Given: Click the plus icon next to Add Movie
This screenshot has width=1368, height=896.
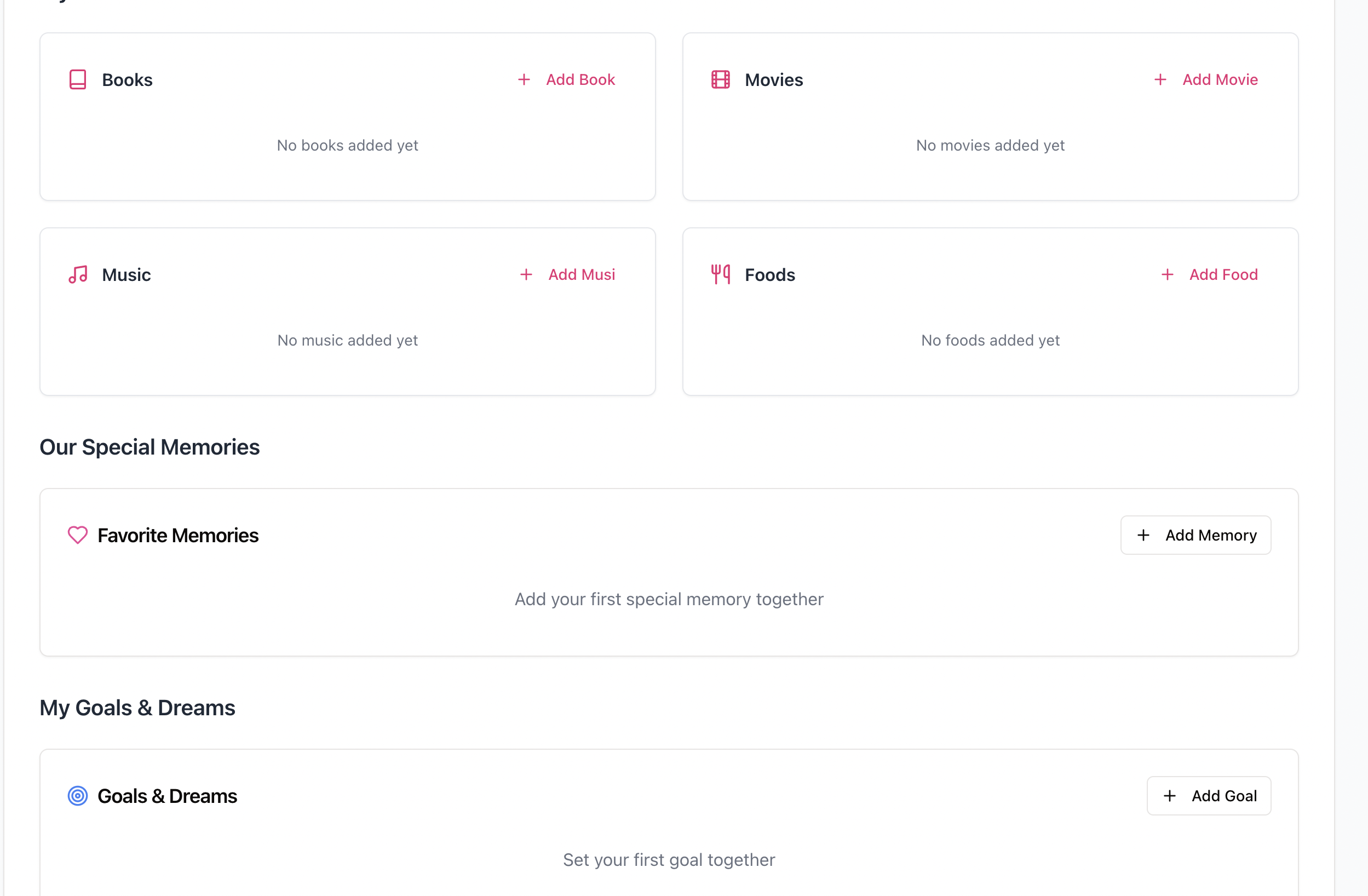Looking at the screenshot, I should (x=1160, y=79).
